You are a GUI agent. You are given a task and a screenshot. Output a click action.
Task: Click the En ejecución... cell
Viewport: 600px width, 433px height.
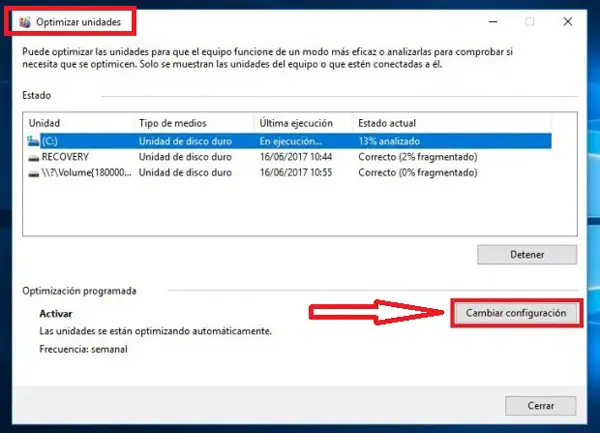tap(291, 141)
